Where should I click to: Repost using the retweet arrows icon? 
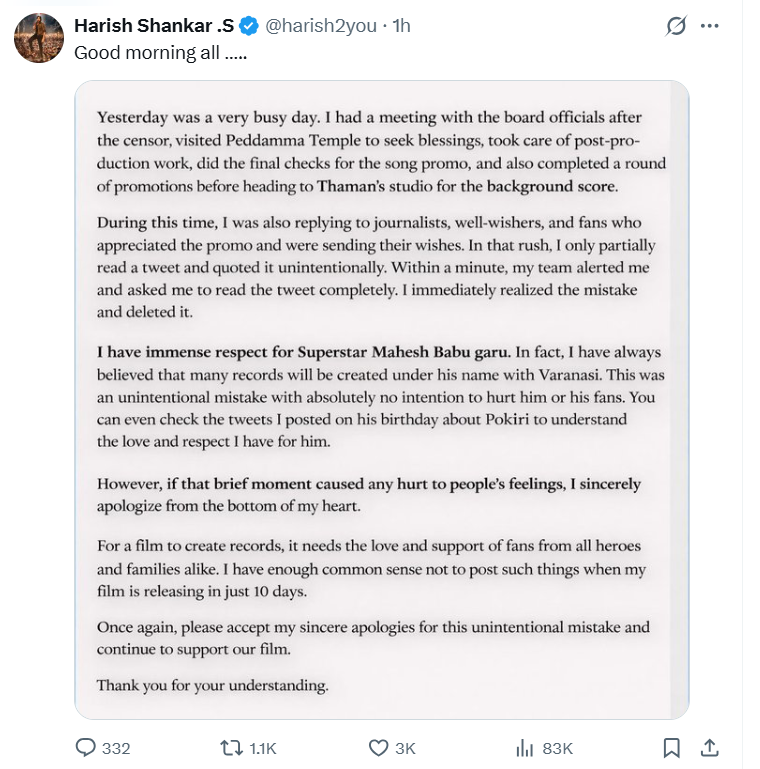229,748
